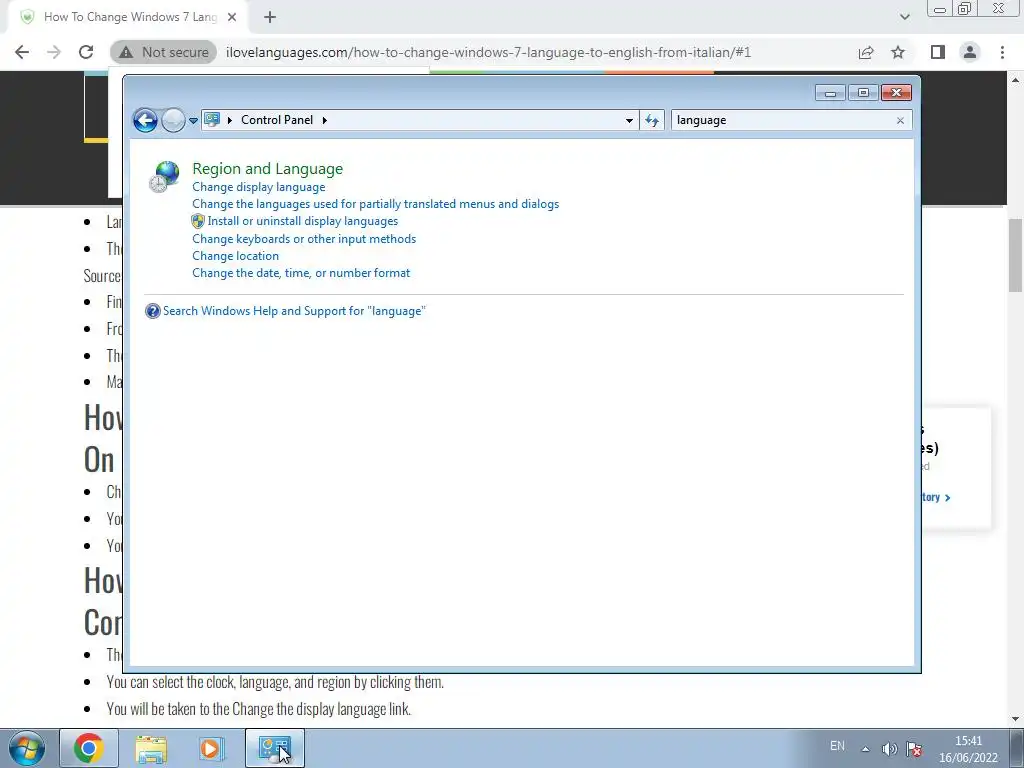Viewport: 1024px width, 768px height.
Task: Open Region and Language heading
Action: [268, 168]
